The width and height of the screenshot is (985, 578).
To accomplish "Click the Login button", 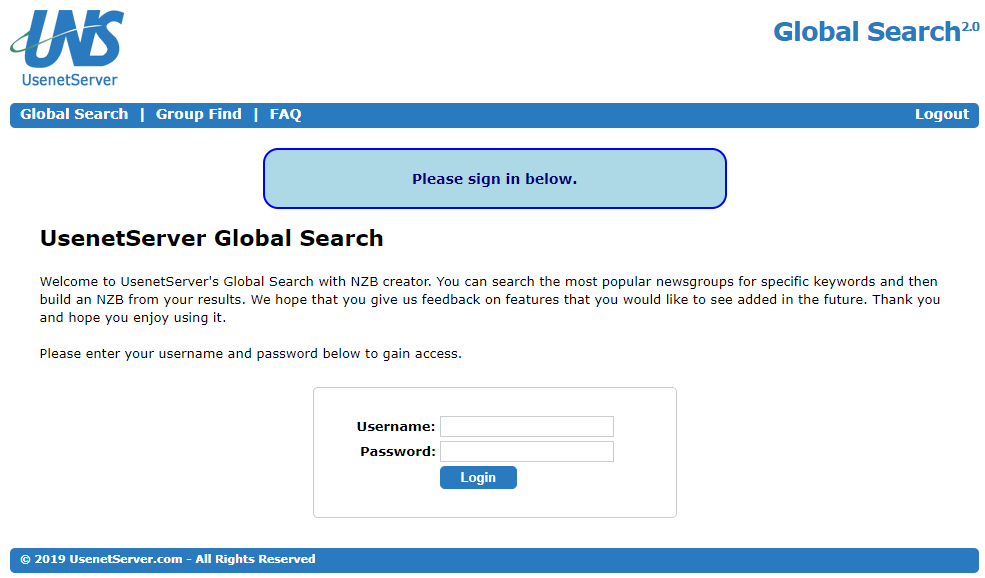I will [x=478, y=477].
